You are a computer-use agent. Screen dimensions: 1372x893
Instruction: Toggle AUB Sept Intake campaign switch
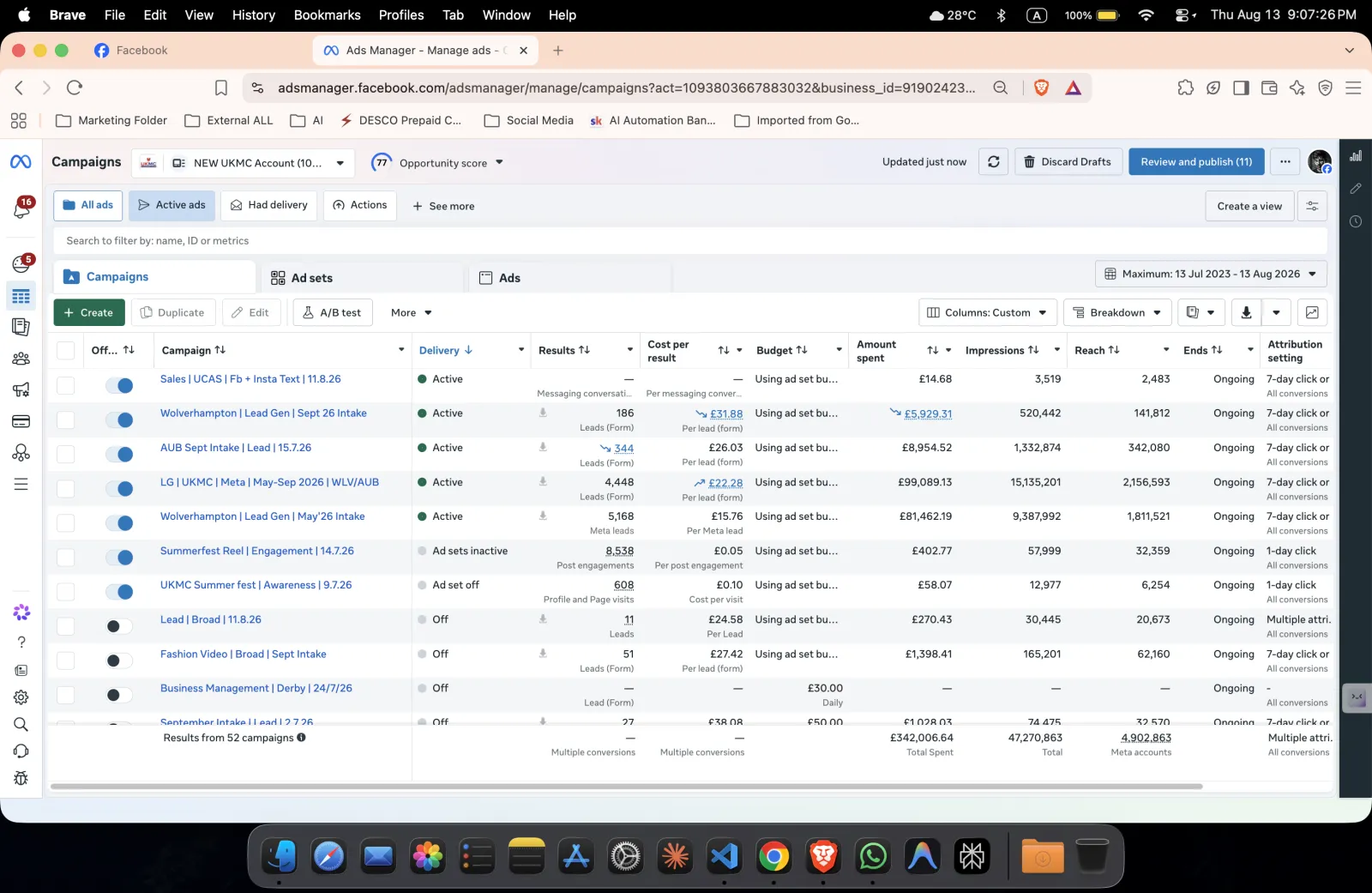click(119, 454)
